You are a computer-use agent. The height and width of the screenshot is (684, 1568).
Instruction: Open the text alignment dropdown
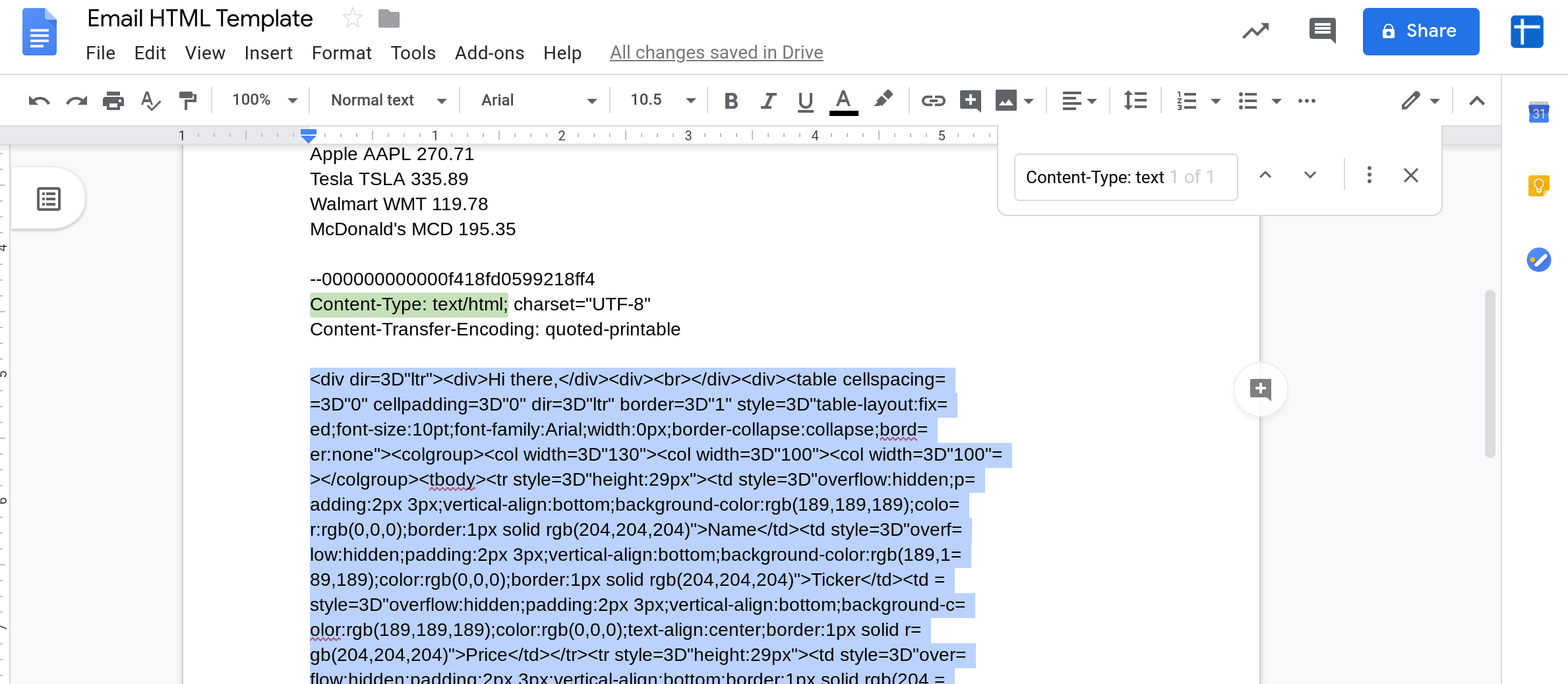[x=1079, y=101]
